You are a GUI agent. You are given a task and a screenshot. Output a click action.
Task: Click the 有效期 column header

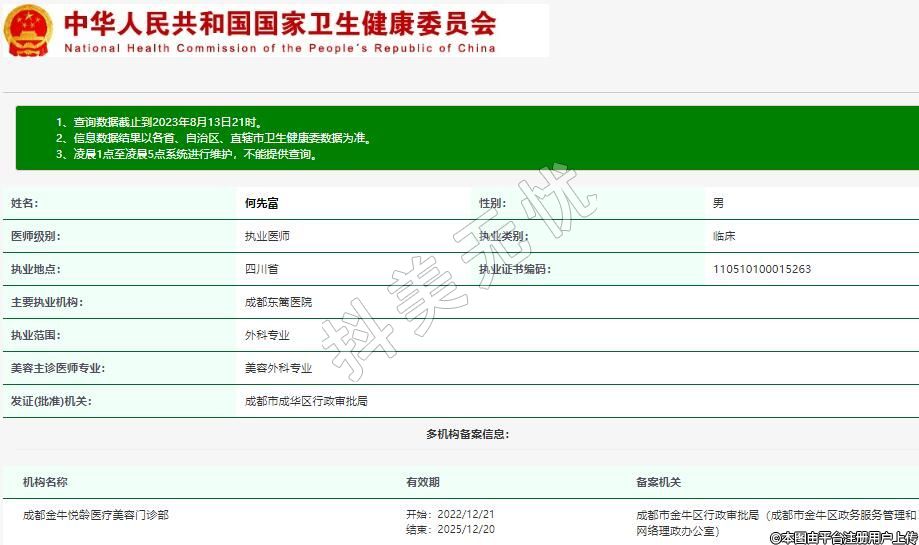point(422,482)
